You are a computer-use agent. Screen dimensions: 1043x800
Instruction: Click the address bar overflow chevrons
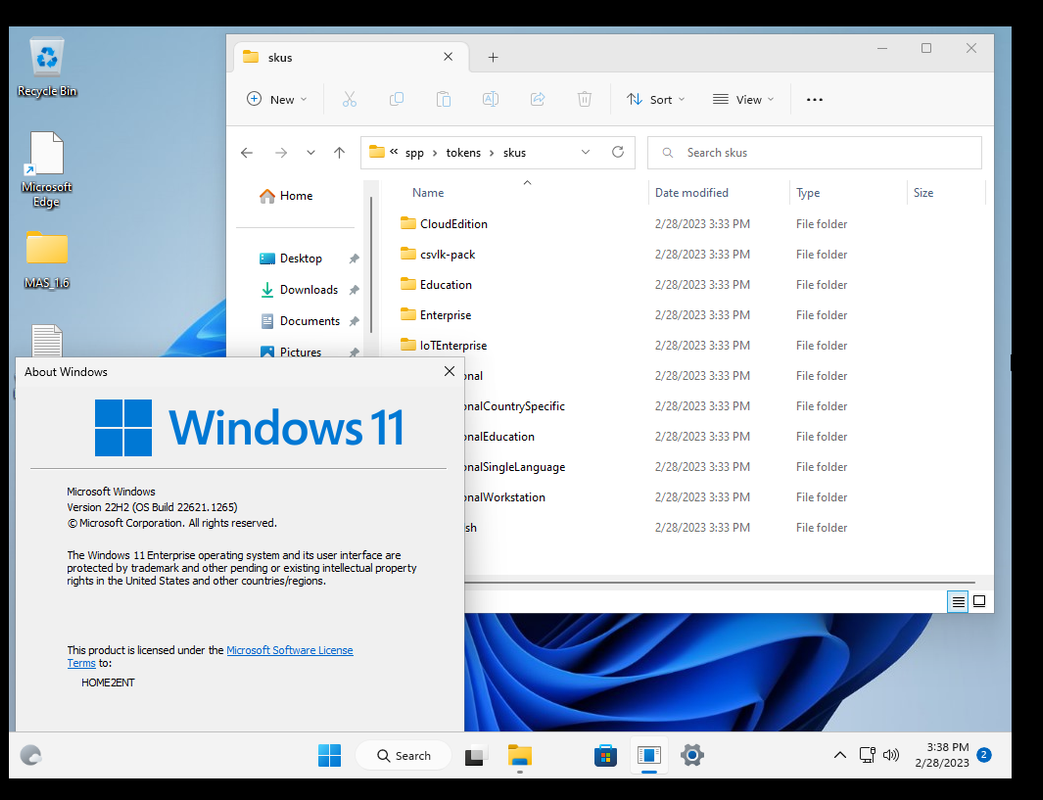[x=394, y=152]
